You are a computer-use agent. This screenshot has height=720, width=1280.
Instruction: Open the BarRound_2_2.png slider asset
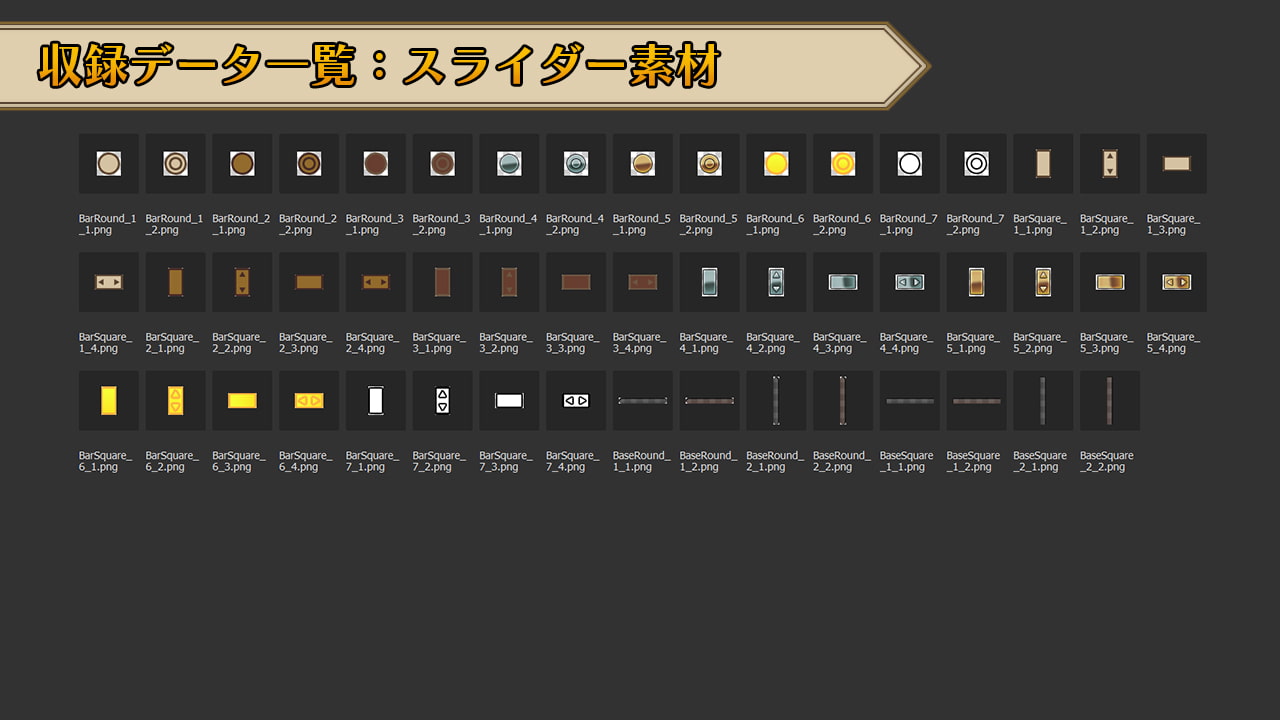tap(308, 163)
